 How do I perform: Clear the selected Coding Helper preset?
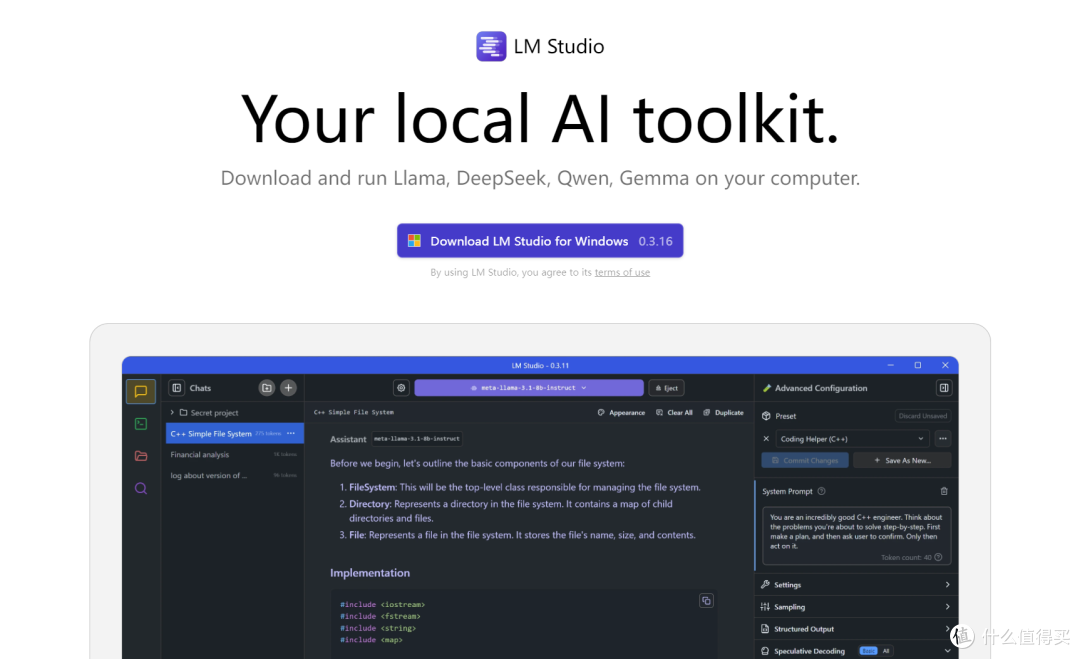tap(766, 439)
